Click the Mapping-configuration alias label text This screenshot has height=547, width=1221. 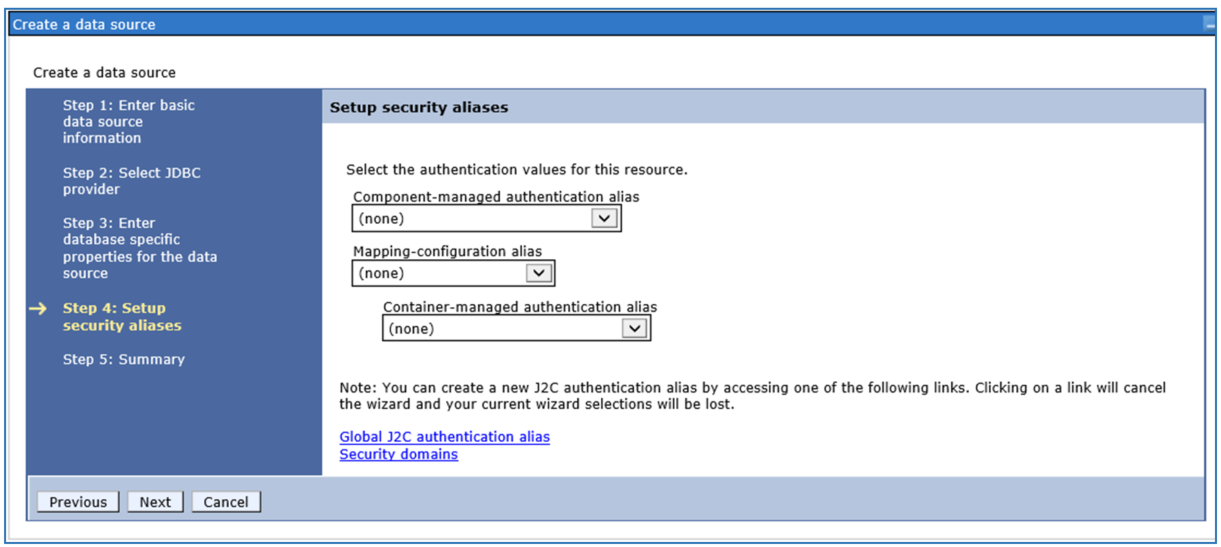tap(447, 252)
